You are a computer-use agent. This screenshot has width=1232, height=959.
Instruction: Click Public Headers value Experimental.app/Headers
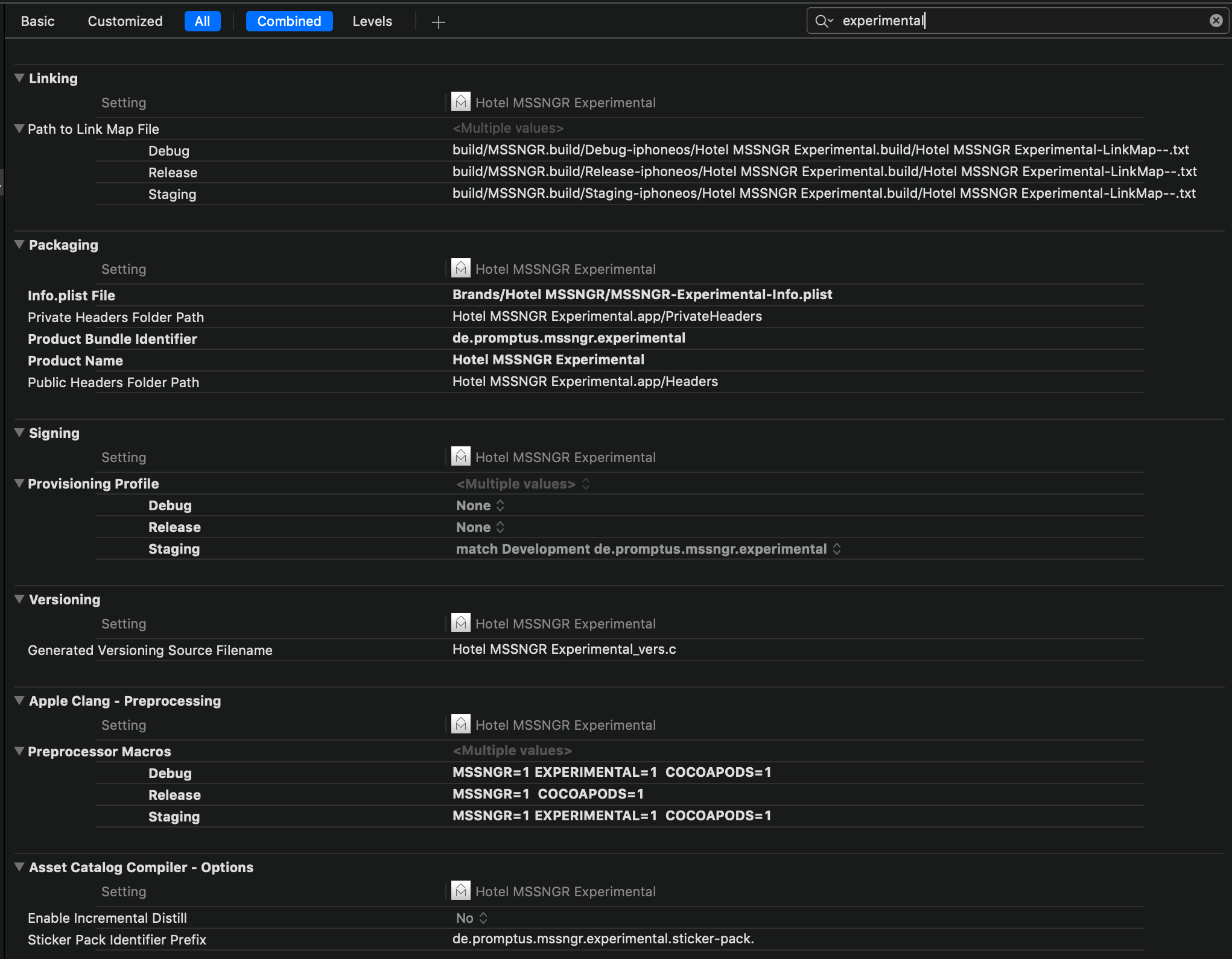point(585,381)
